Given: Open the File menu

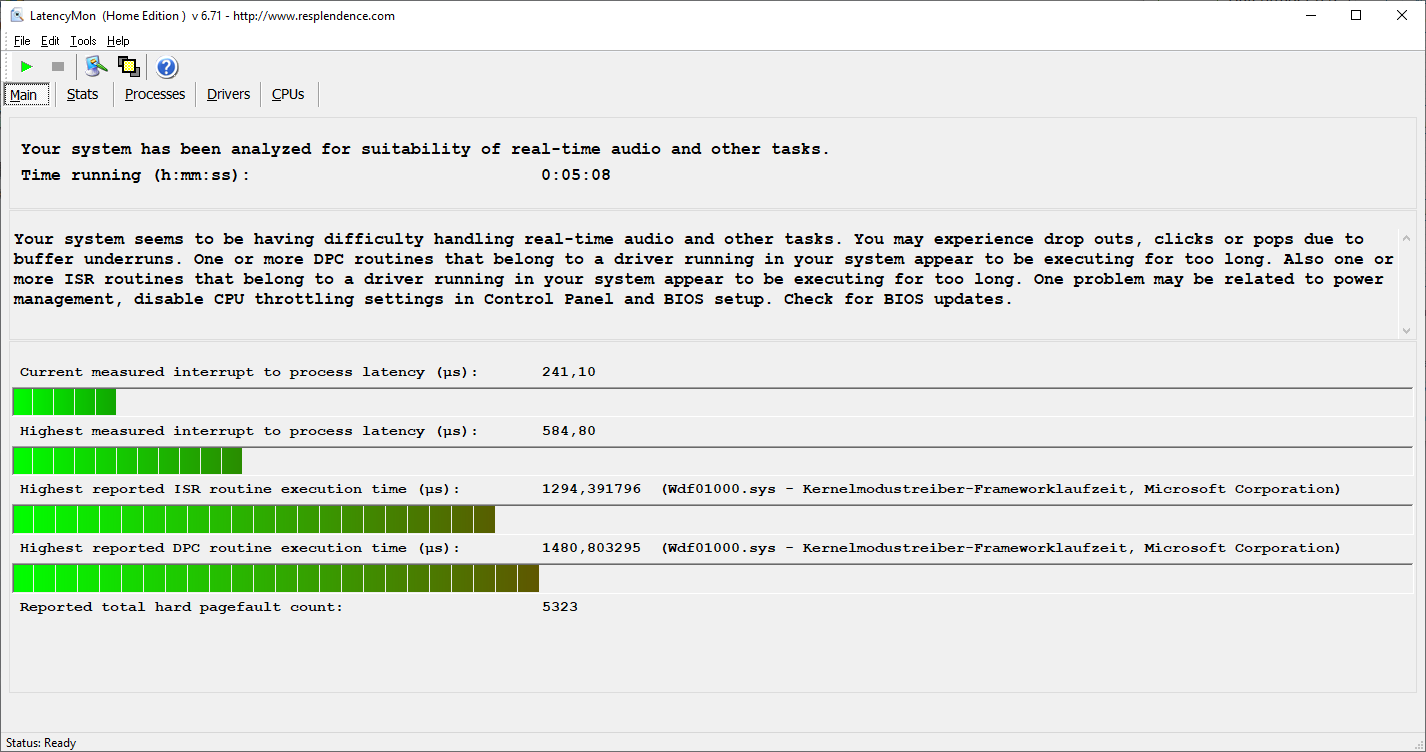Looking at the screenshot, I should (22, 41).
